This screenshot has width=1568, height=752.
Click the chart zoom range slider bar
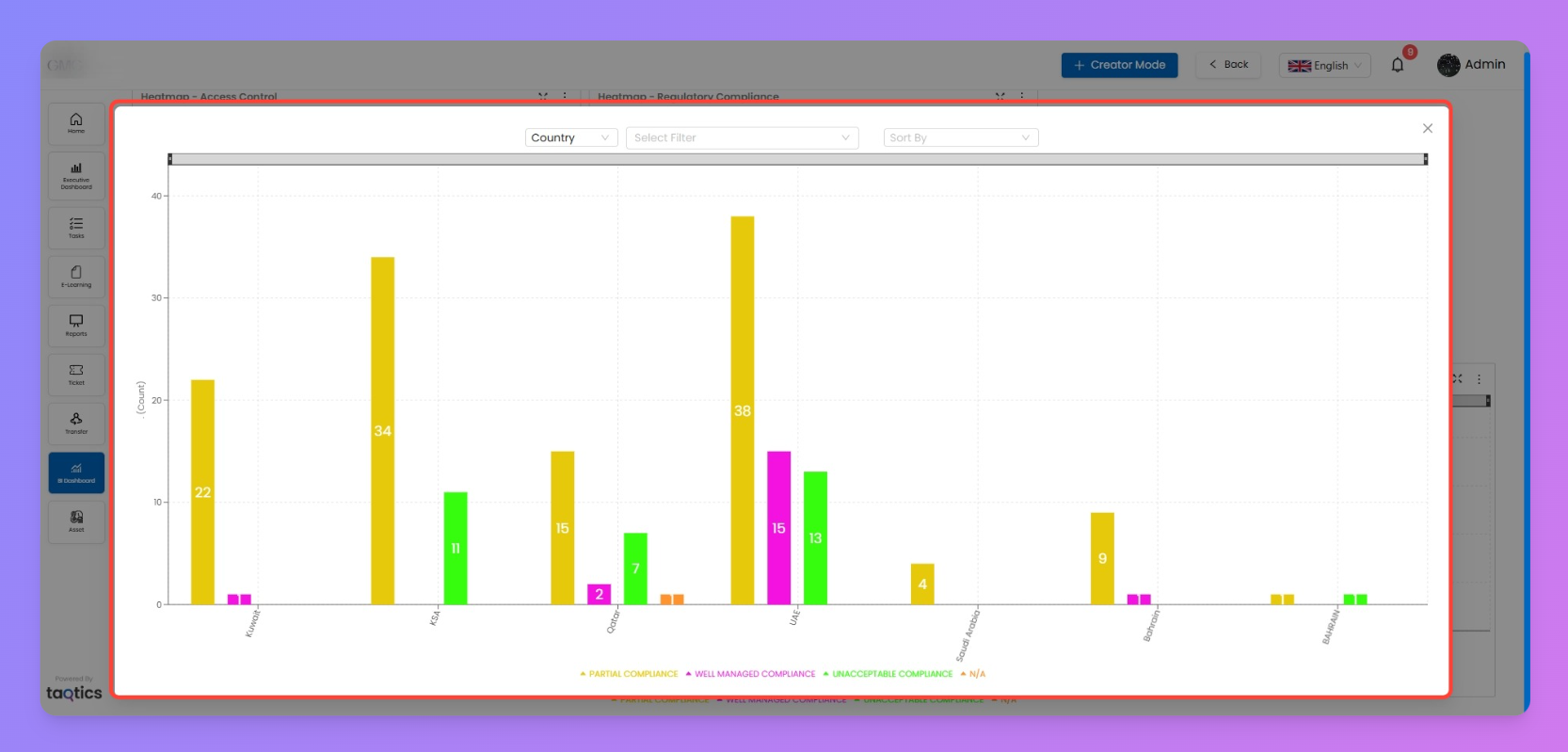point(797,159)
